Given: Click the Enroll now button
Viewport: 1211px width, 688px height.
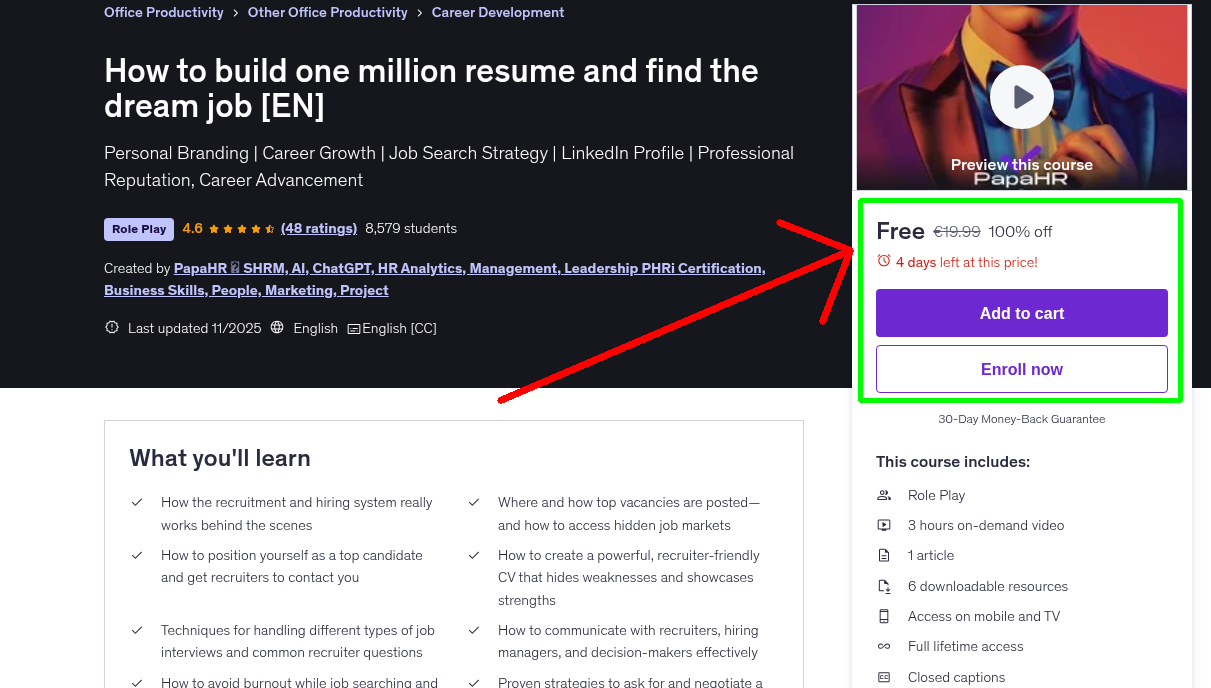Looking at the screenshot, I should [1021, 368].
